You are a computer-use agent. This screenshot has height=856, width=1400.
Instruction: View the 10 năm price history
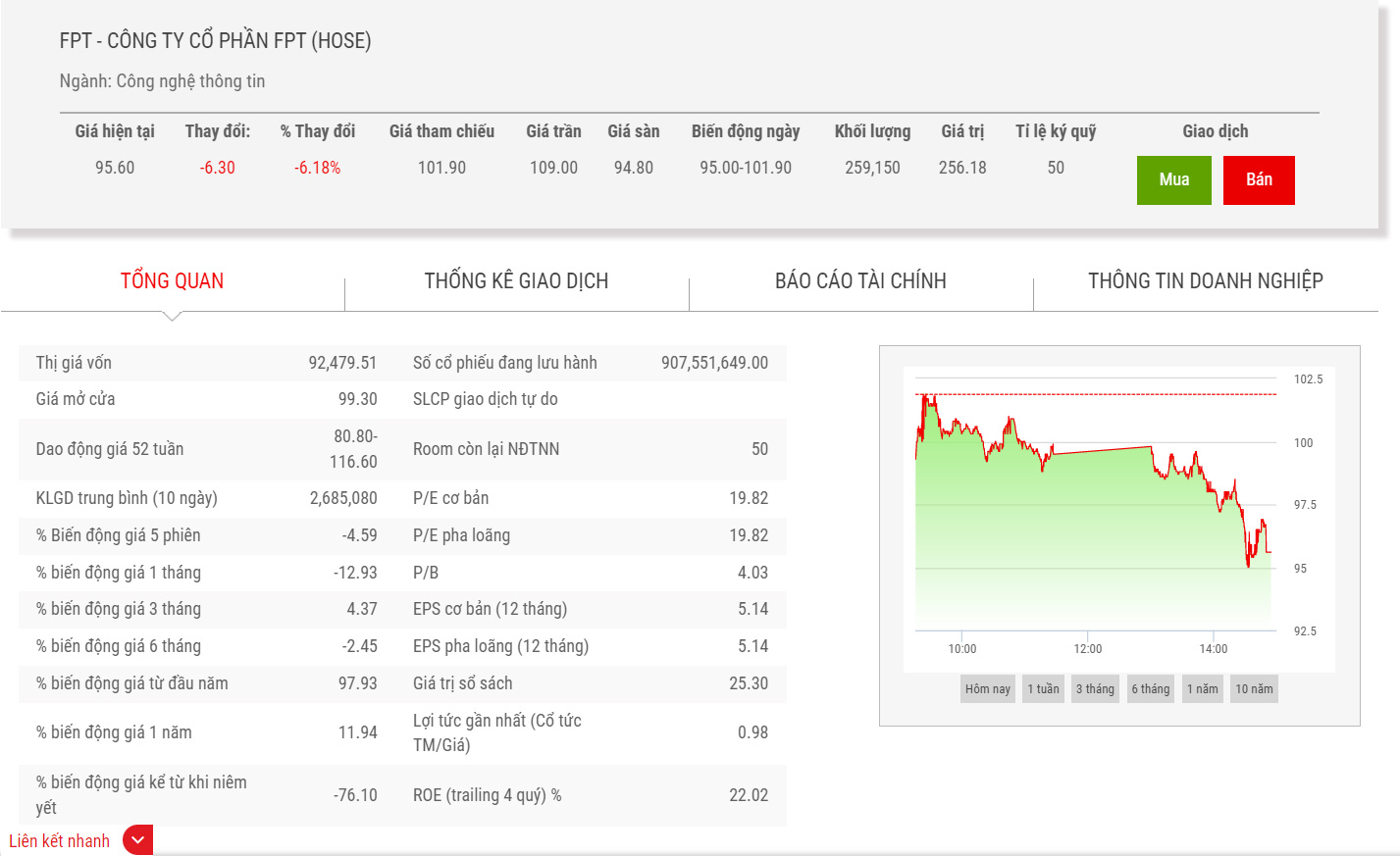(x=1254, y=689)
